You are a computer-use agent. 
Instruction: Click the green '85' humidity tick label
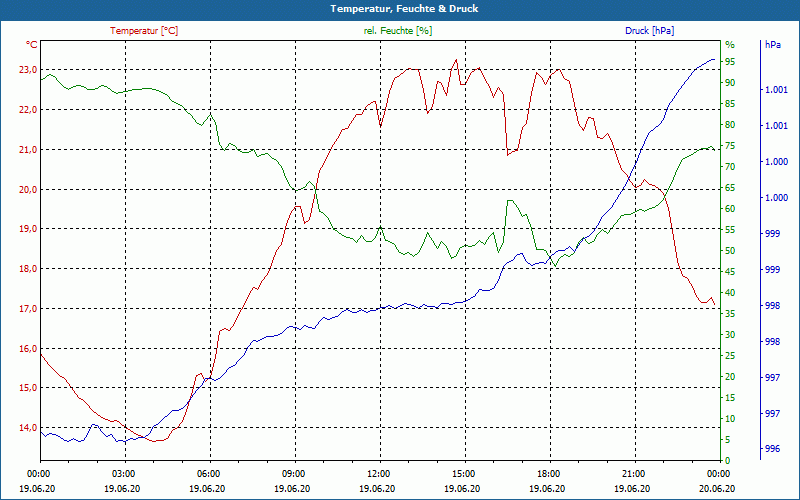tap(730, 104)
